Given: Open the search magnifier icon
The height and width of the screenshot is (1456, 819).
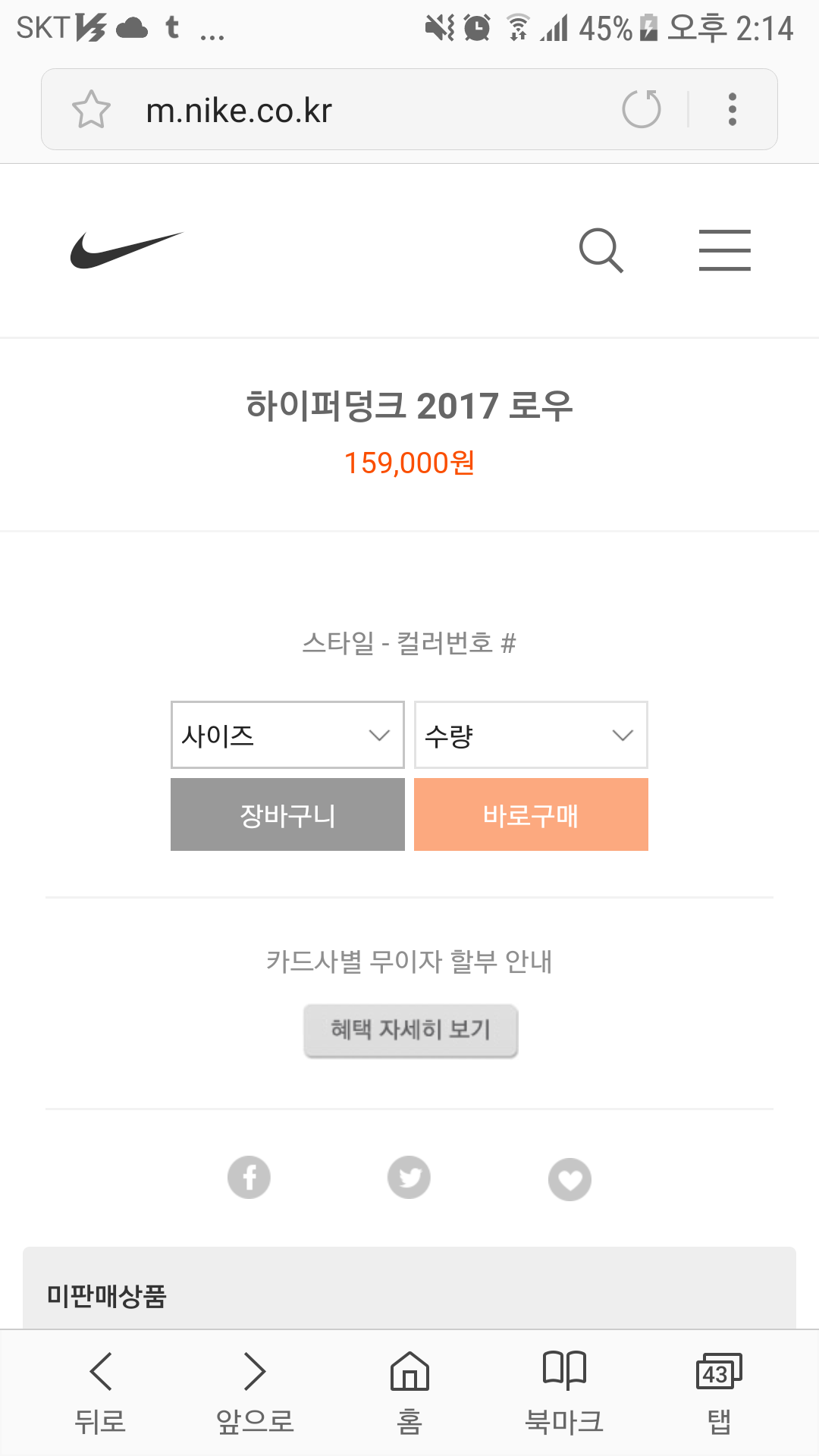Looking at the screenshot, I should pyautogui.click(x=601, y=250).
